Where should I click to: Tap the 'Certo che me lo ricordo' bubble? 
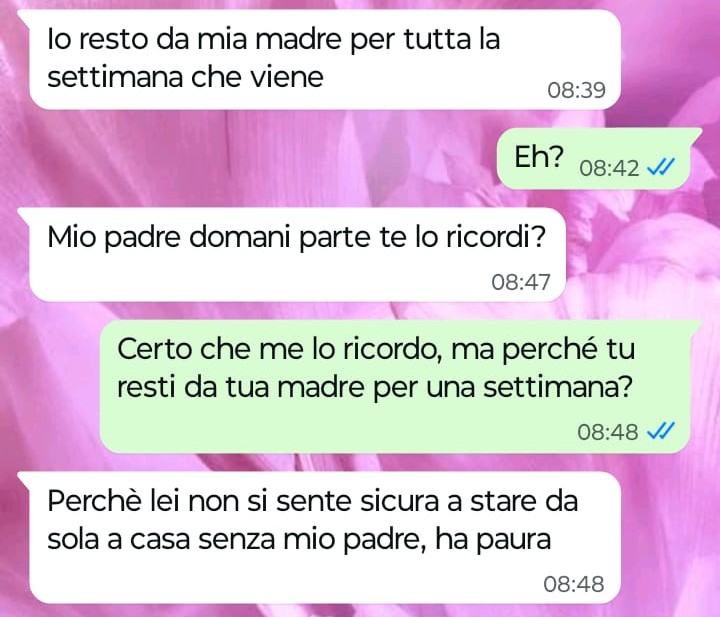395,387
